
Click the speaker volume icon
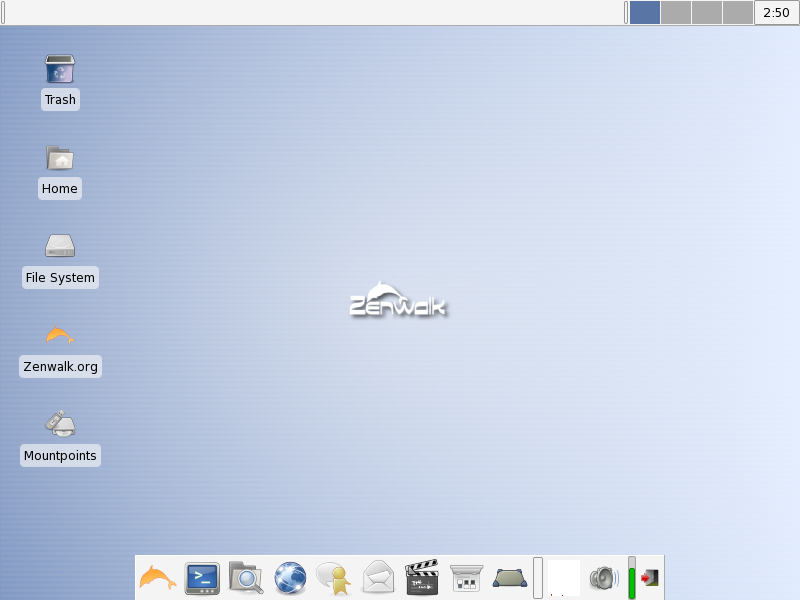click(x=604, y=578)
